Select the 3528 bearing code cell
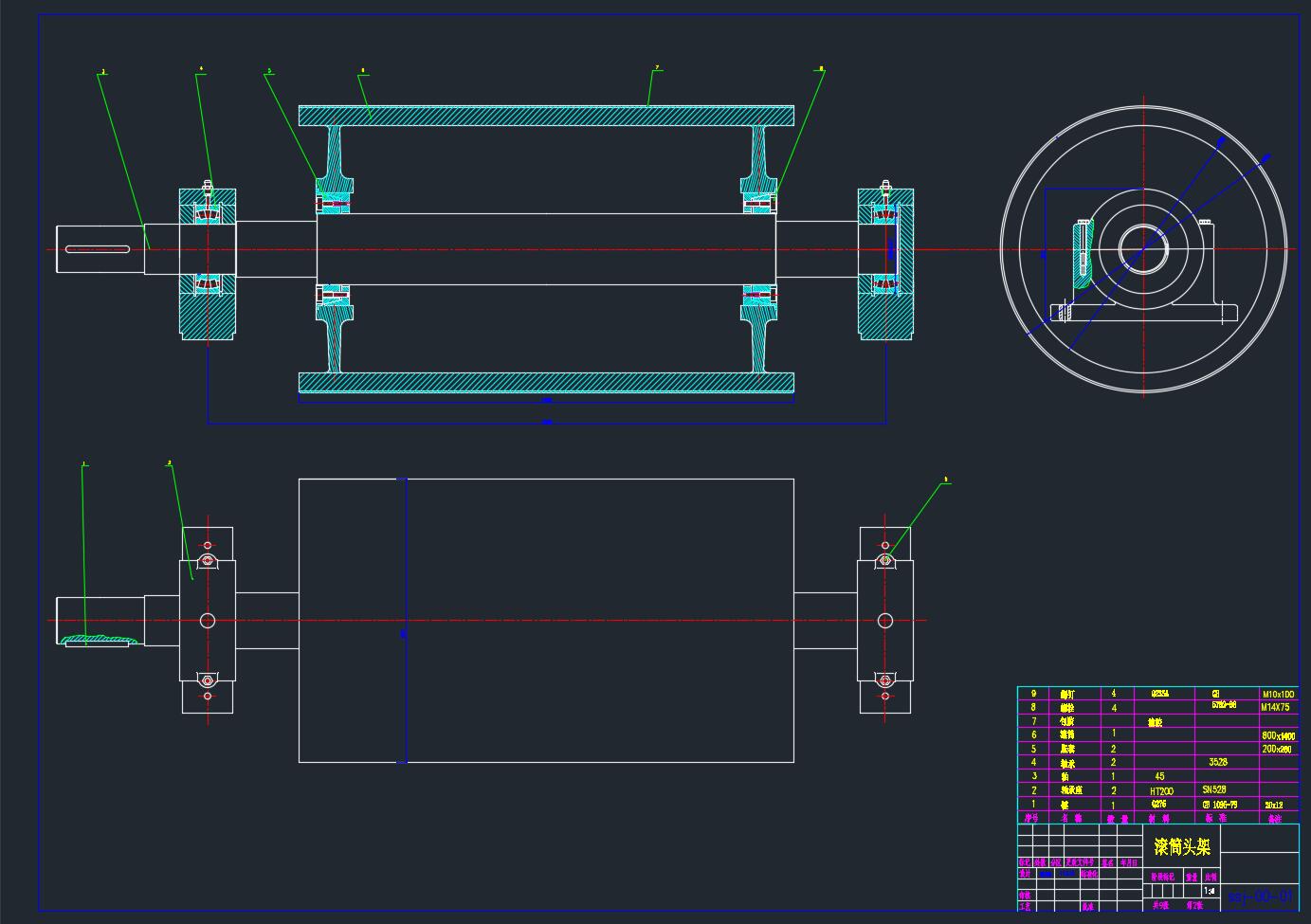Image resolution: width=1311 pixels, height=924 pixels. point(1217,762)
